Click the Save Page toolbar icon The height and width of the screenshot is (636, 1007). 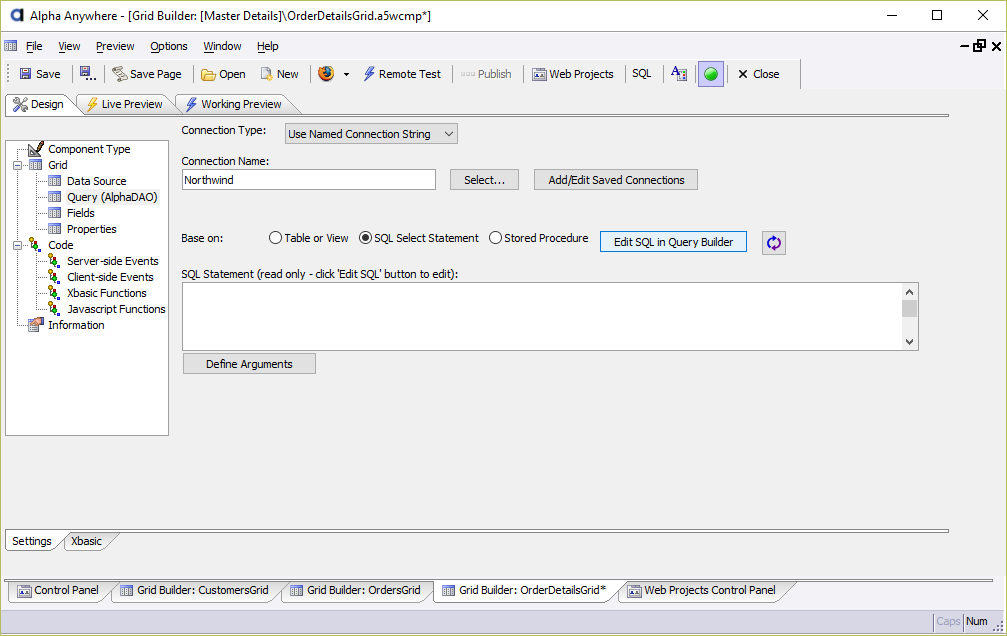119,74
